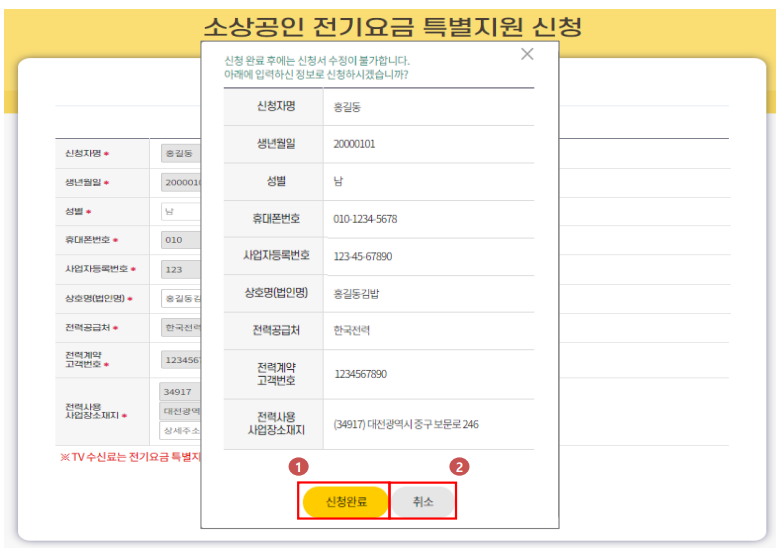The width and height of the screenshot is (776, 548).
Task: Click the dialog value 123-45-67890
Action: 362,256
